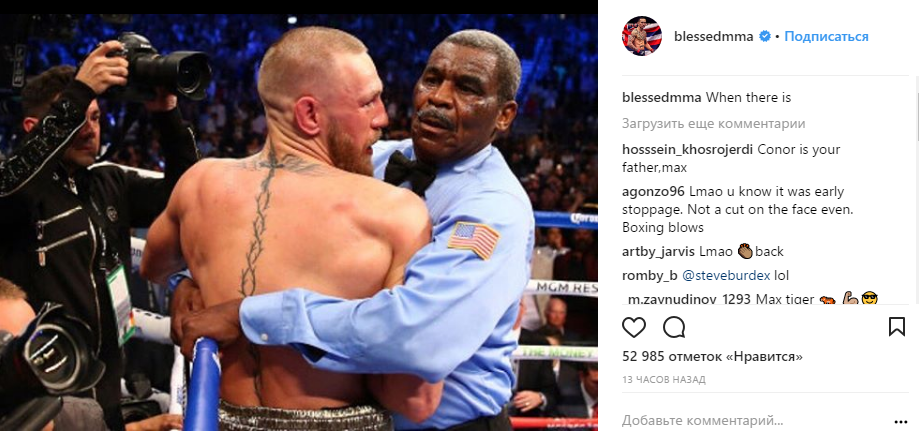Image resolution: width=919 pixels, height=431 pixels.
Task: Click the heart like icon
Action: (x=634, y=327)
